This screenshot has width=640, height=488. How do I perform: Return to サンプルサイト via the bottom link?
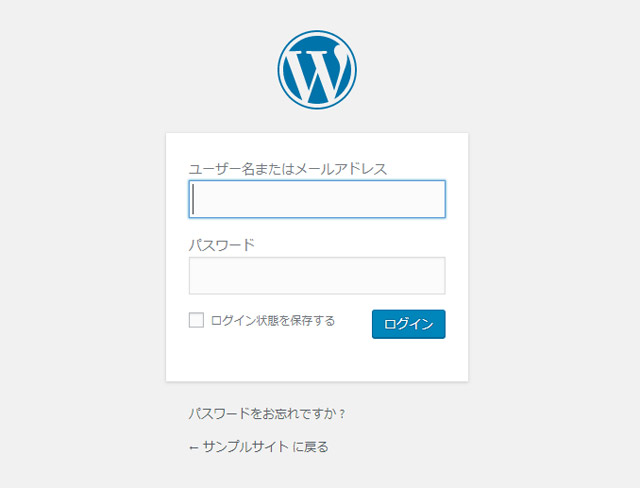264,447
